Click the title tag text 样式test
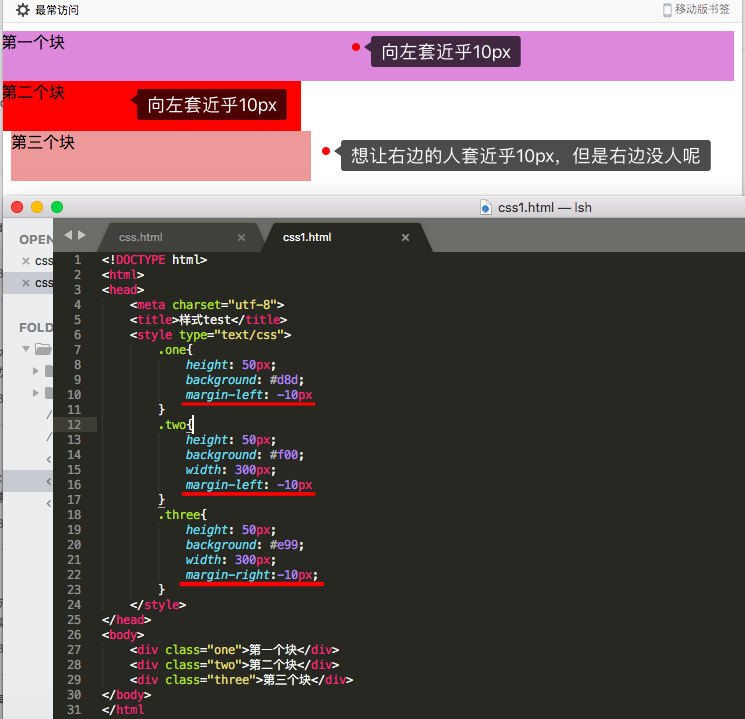This screenshot has height=719, width=745. pos(205,320)
